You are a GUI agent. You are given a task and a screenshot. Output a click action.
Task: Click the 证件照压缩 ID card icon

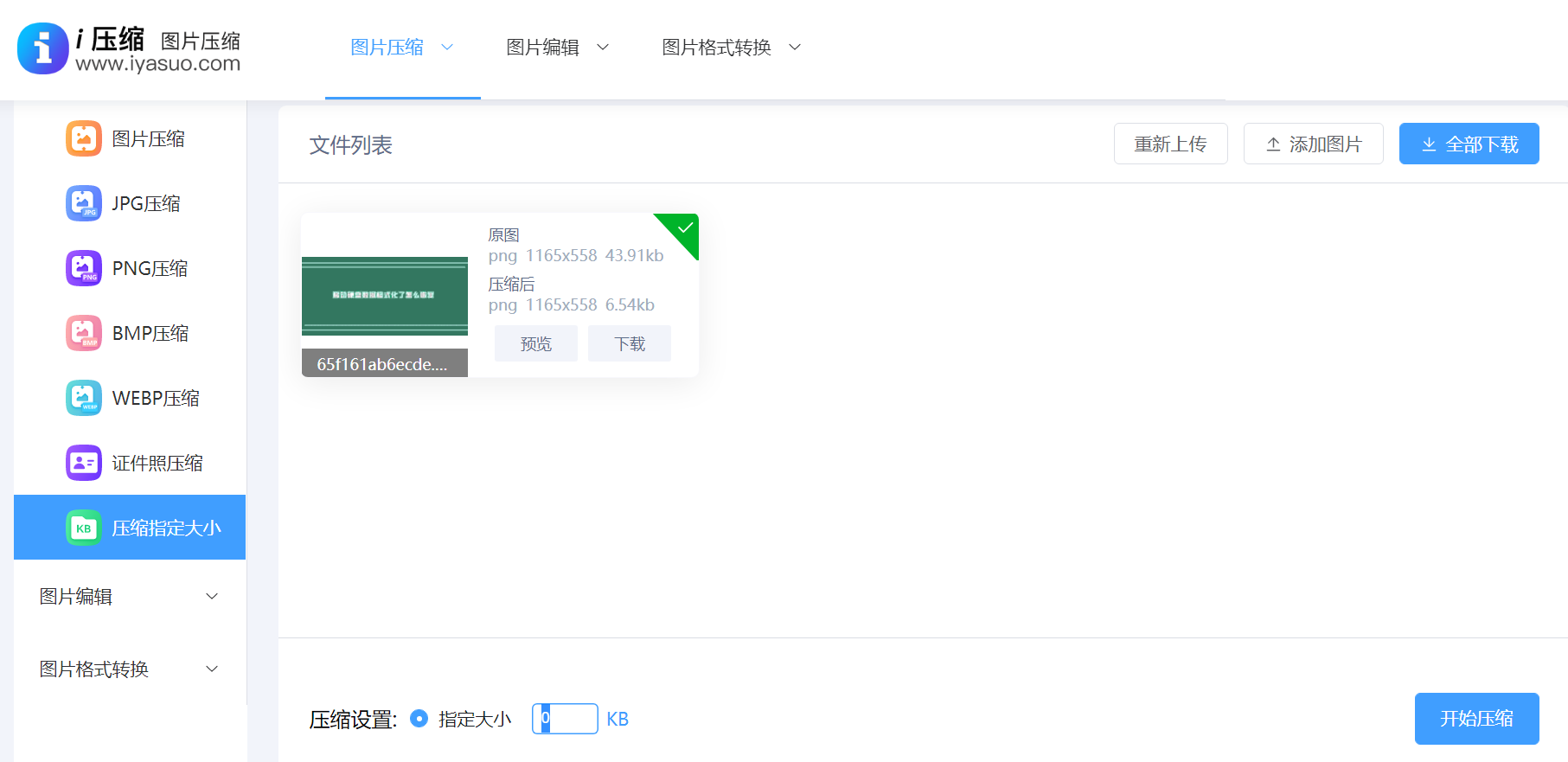(x=84, y=463)
